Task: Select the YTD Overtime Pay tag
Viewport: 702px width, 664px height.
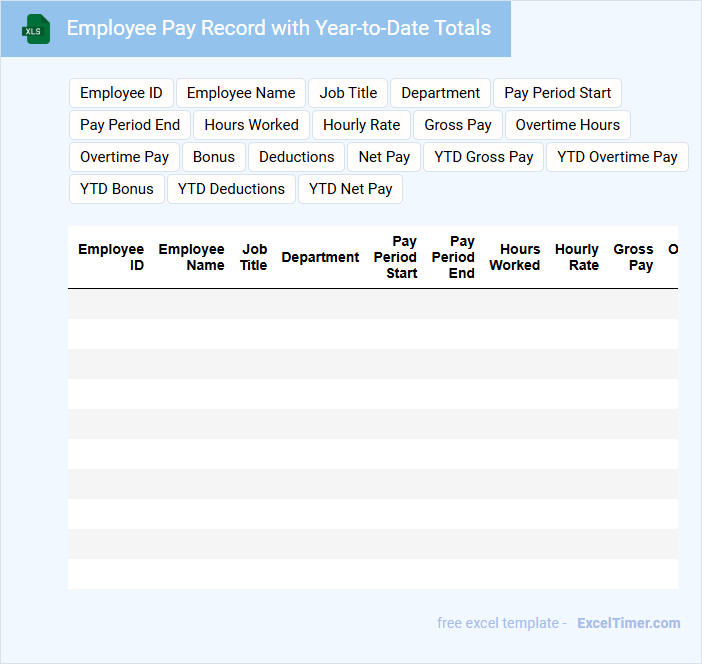Action: pos(617,157)
